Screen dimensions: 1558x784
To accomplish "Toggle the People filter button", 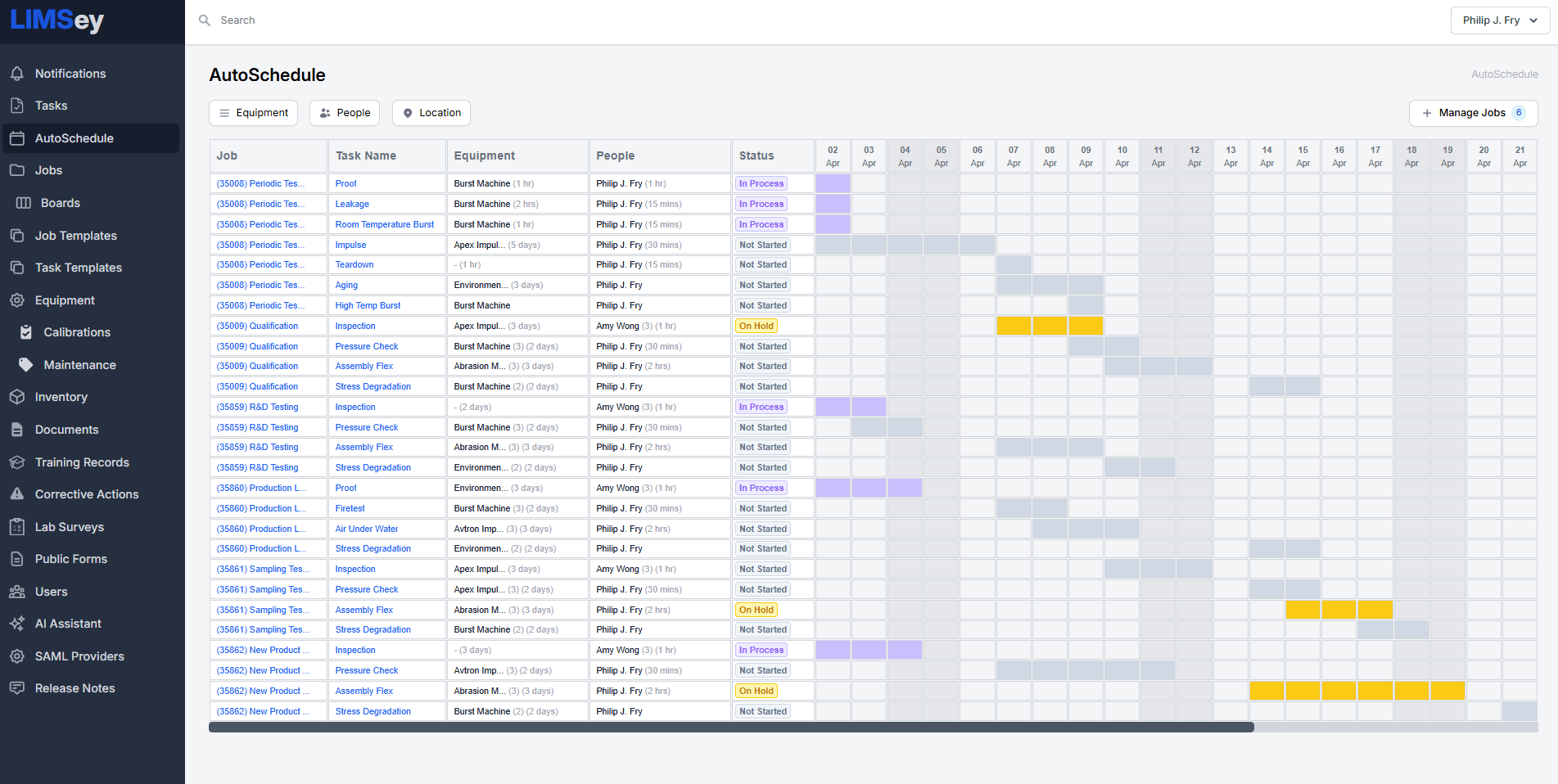I will point(345,113).
